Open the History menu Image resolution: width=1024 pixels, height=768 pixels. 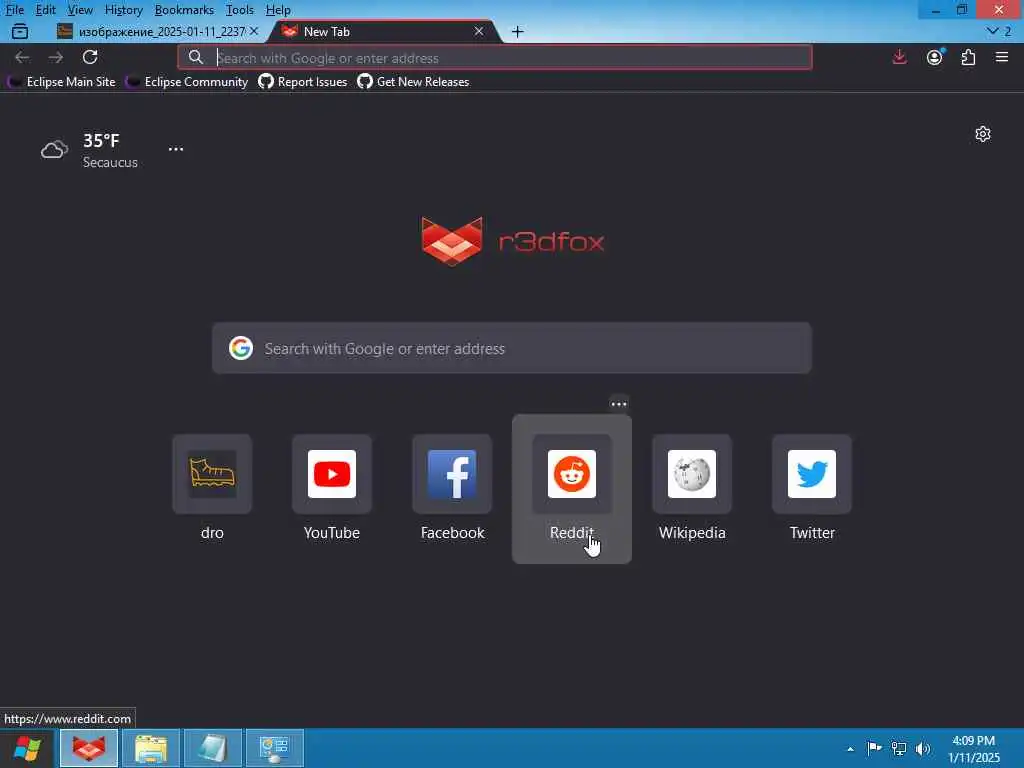[x=123, y=10]
